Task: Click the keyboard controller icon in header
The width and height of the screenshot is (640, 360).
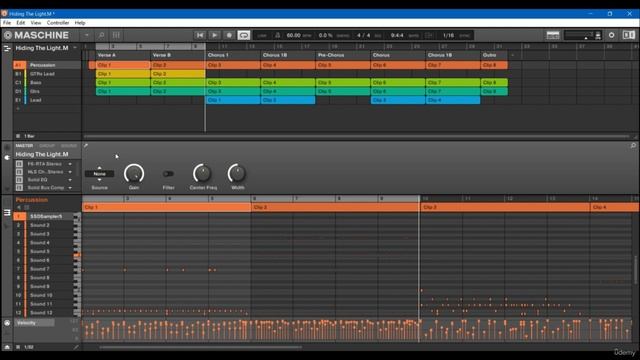Action: 553,36
